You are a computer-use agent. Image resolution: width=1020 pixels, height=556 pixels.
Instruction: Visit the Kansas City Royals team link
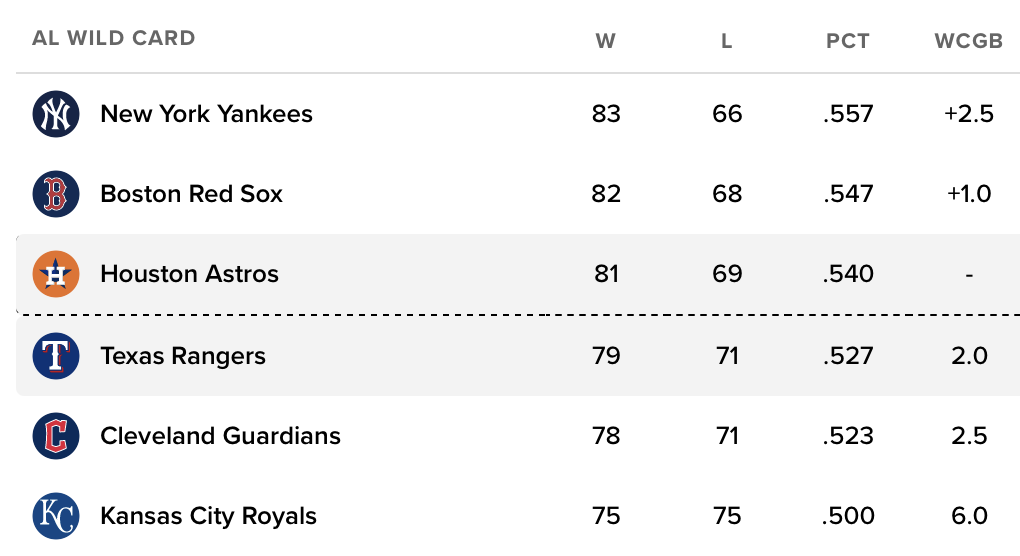208,516
